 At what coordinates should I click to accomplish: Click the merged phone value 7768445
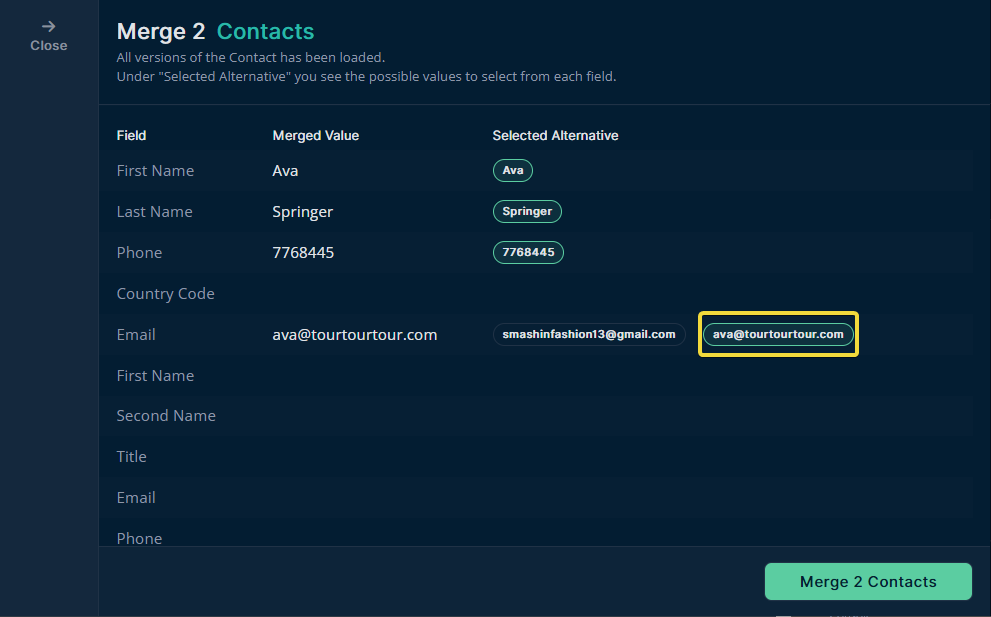pyautogui.click(x=303, y=253)
